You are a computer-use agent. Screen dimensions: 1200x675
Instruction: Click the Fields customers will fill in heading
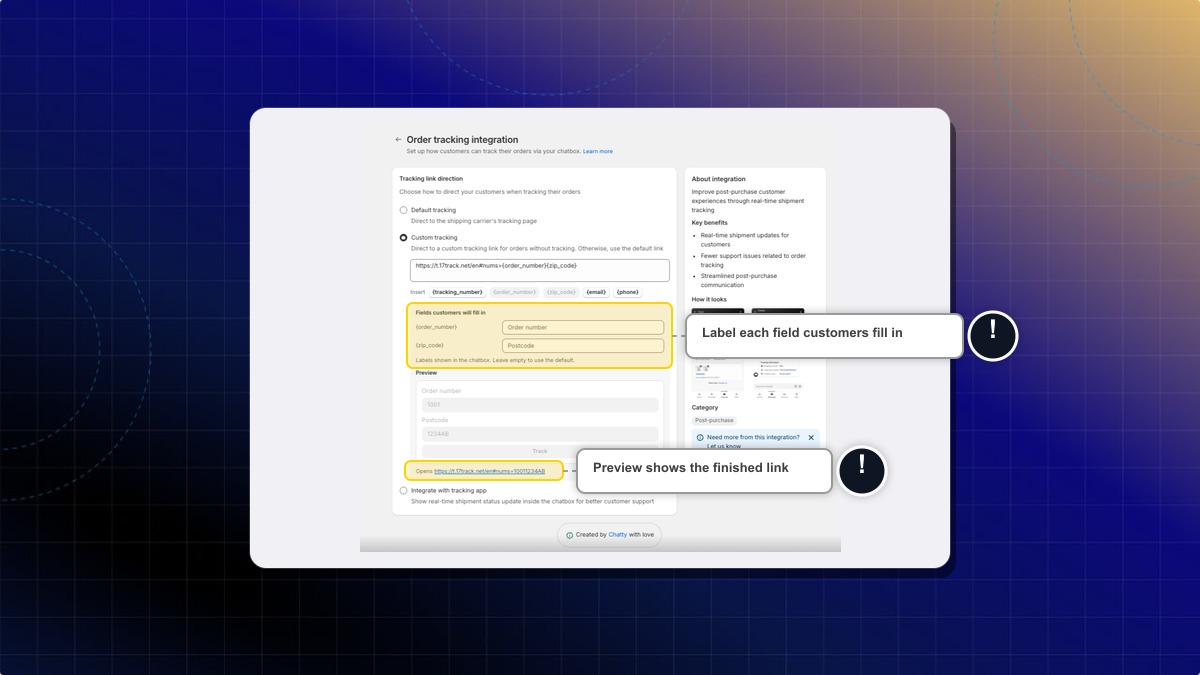click(x=450, y=313)
